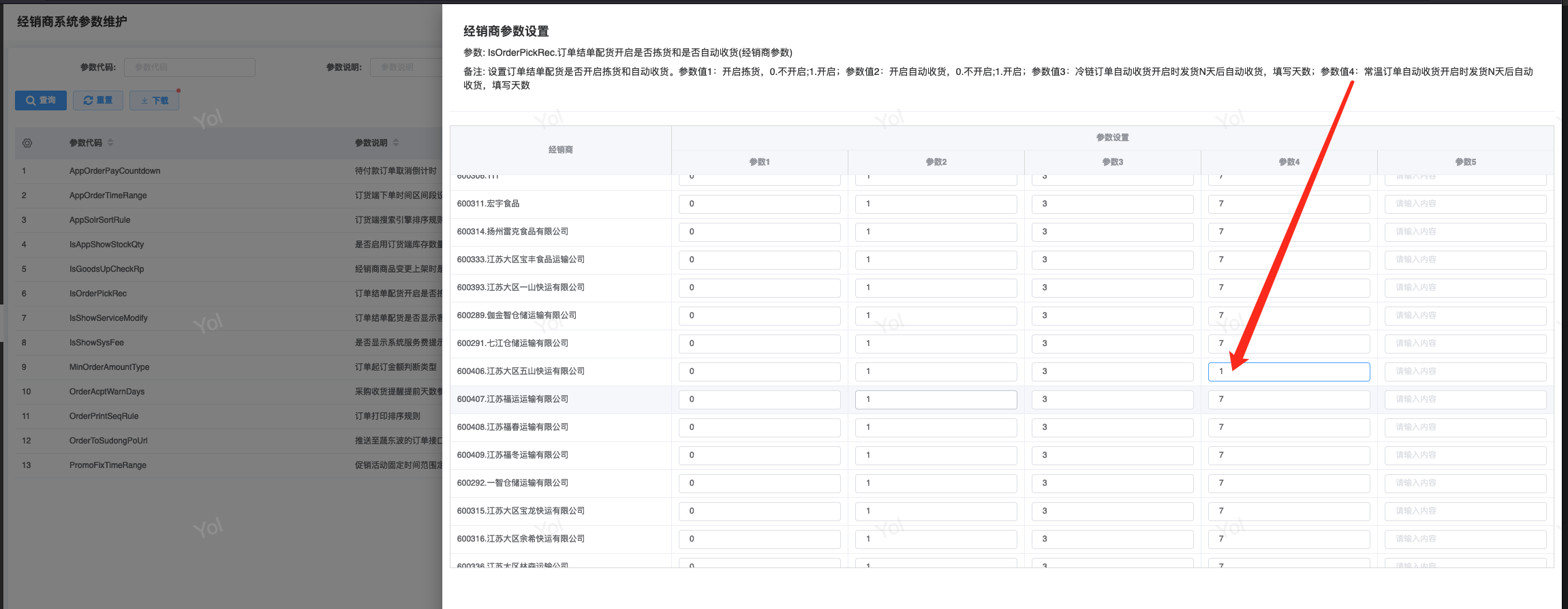Select dealer name 600316.江苏大区余希快运有限公司

point(521,539)
